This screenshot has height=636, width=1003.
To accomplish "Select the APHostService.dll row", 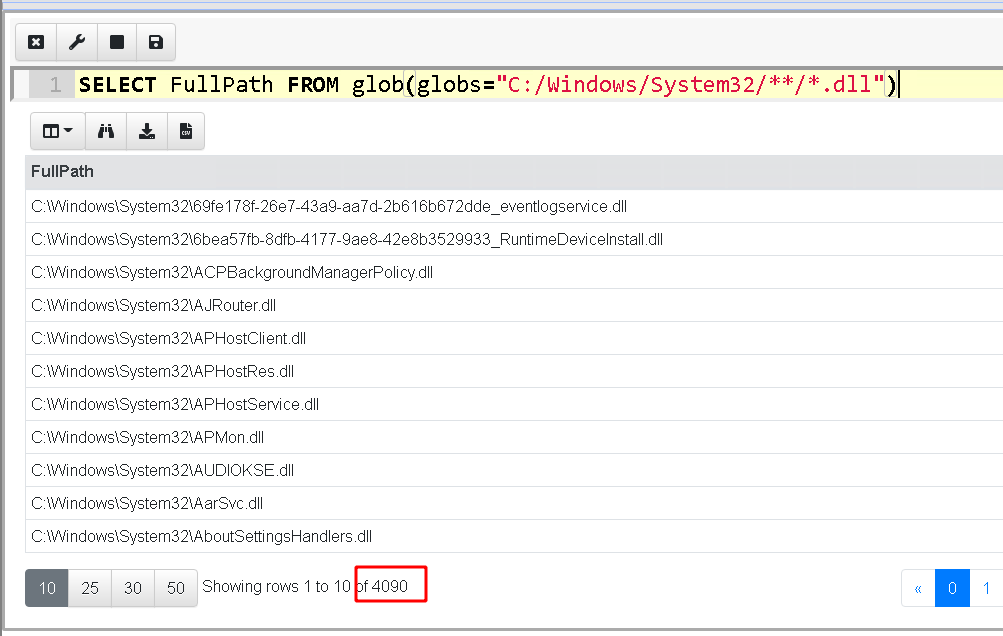I will [175, 404].
